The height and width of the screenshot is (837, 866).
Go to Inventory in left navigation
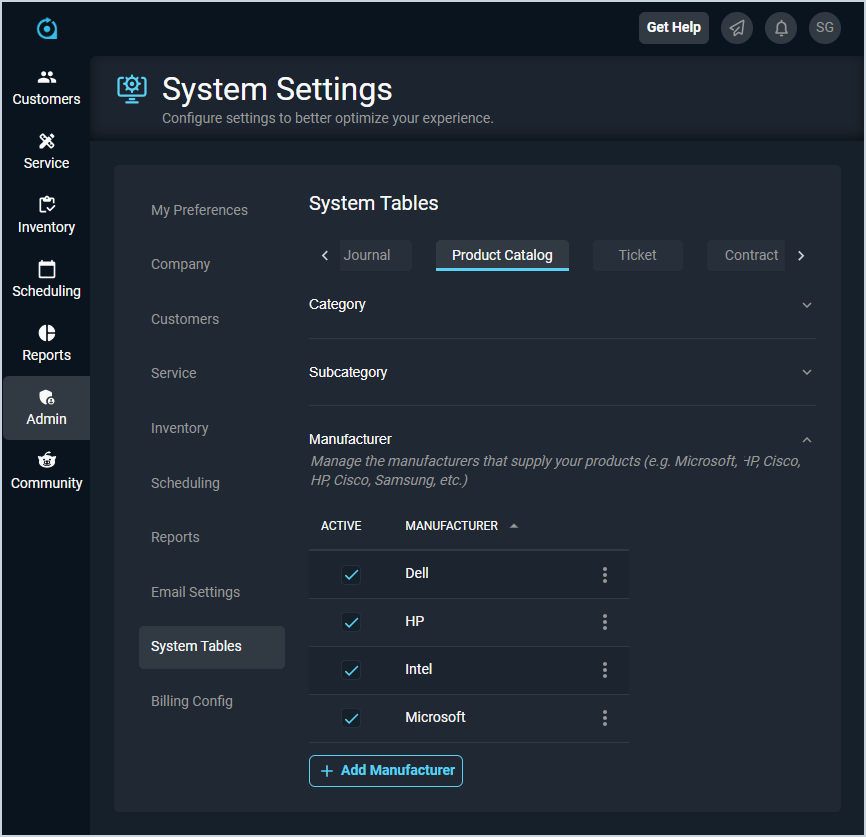46,215
